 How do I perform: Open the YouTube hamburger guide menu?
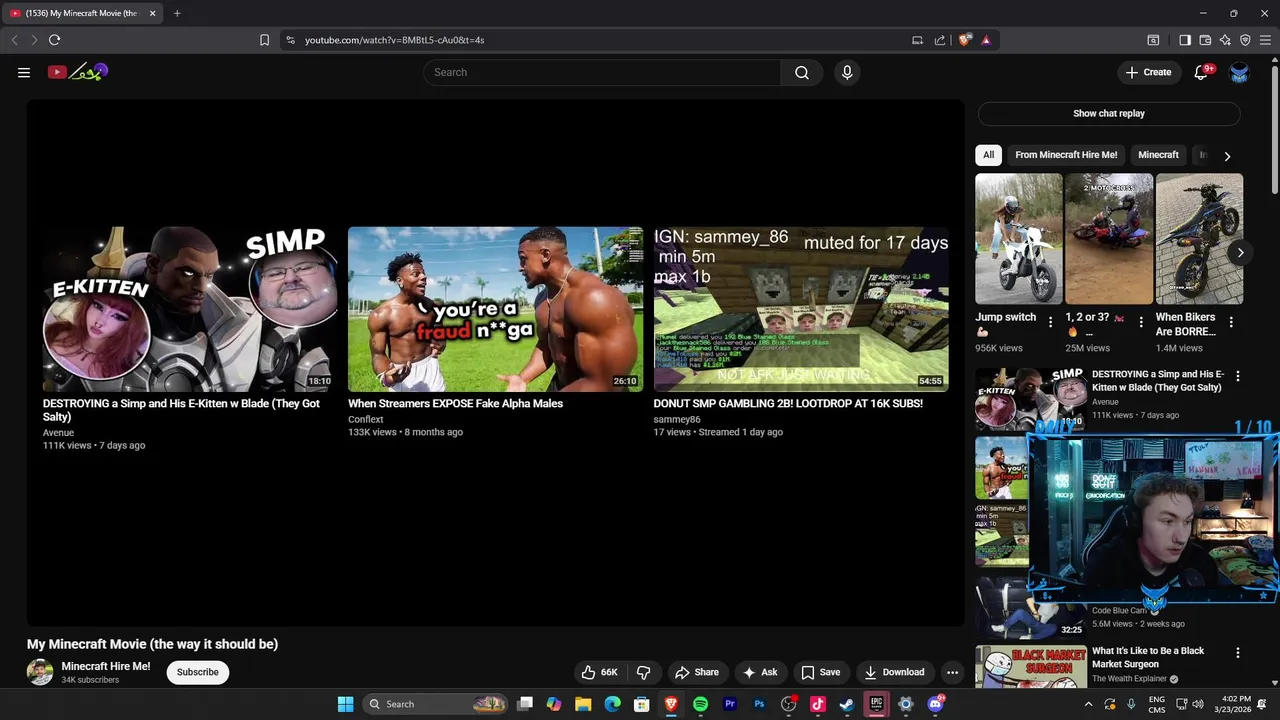[24, 72]
